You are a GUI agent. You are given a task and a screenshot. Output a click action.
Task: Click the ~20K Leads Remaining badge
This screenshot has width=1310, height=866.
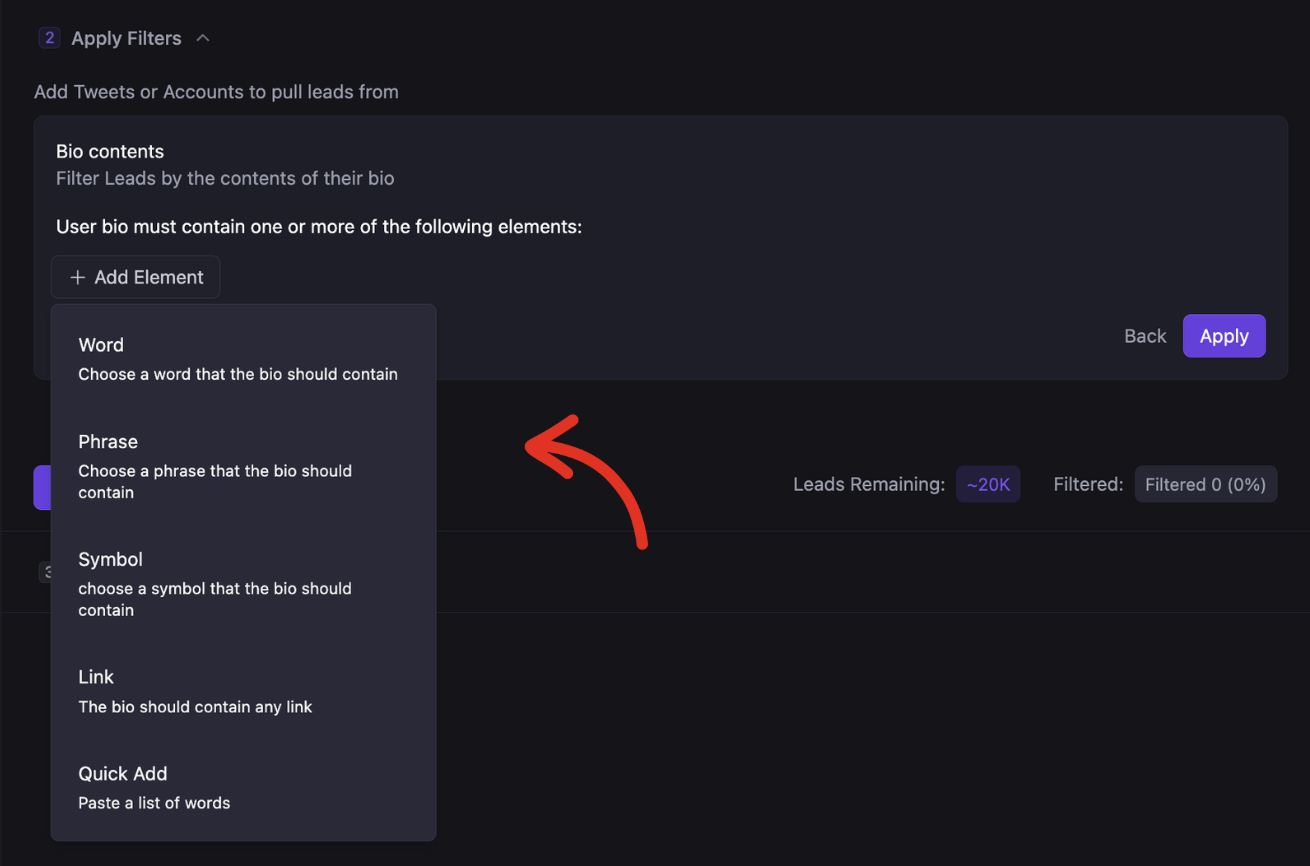coord(988,485)
